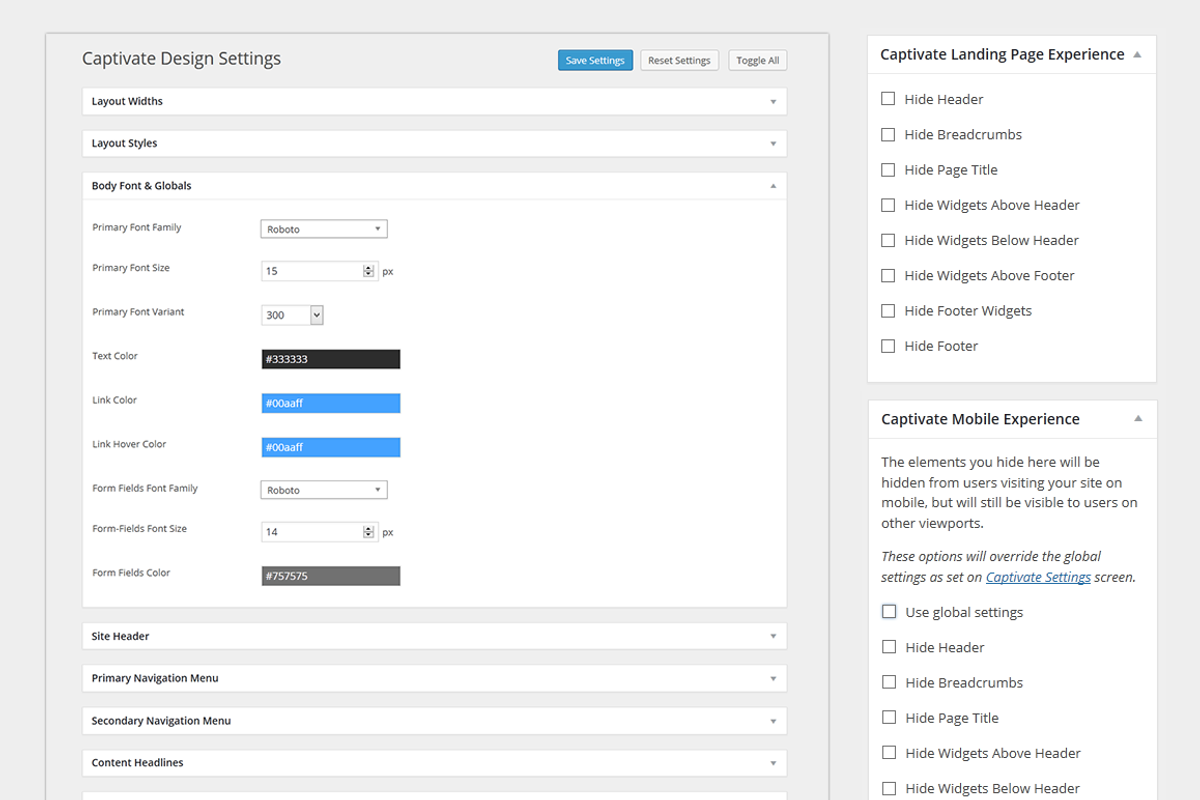
Task: Click the Captivate Design Settings heading
Action: 181,58
